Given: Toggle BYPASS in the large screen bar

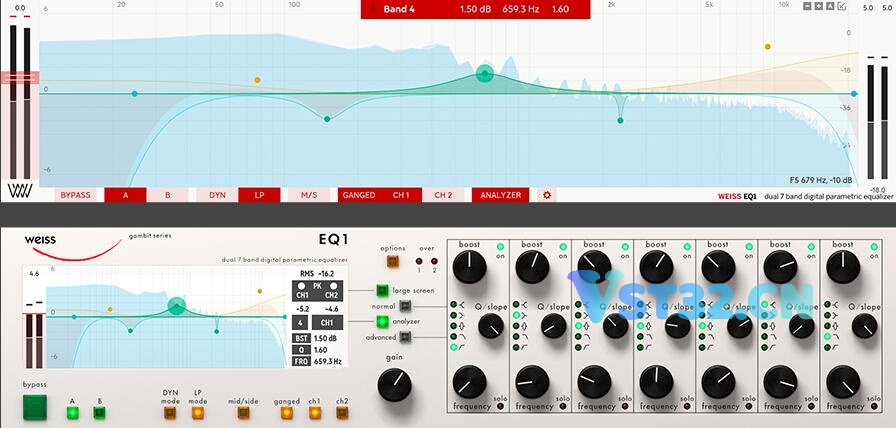Looking at the screenshot, I should pyautogui.click(x=75, y=195).
